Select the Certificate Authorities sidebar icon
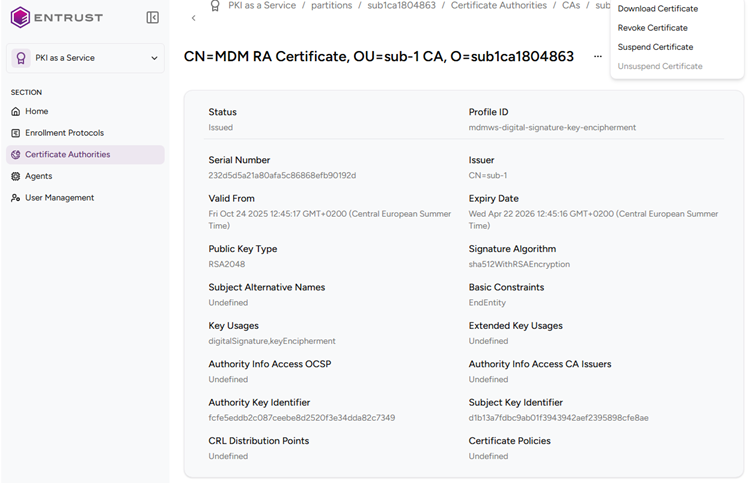The image size is (750, 483). tap(16, 155)
